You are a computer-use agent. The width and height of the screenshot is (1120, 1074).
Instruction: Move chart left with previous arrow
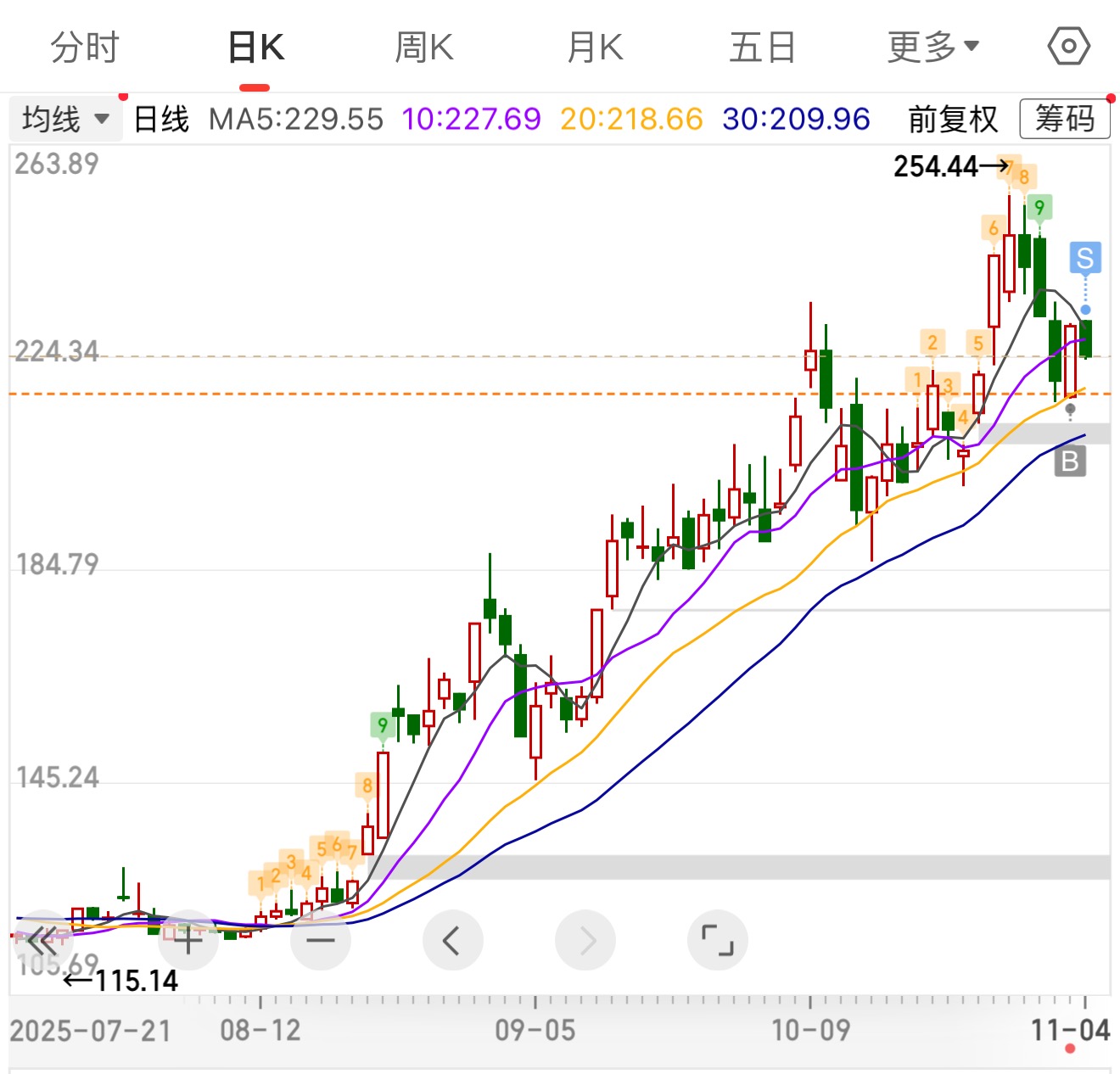[452, 940]
